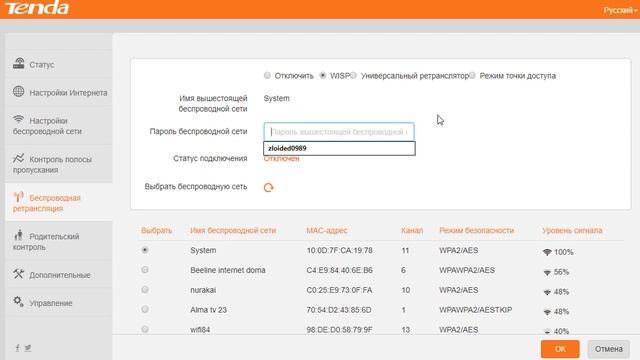Click Канал column header

pos(412,231)
